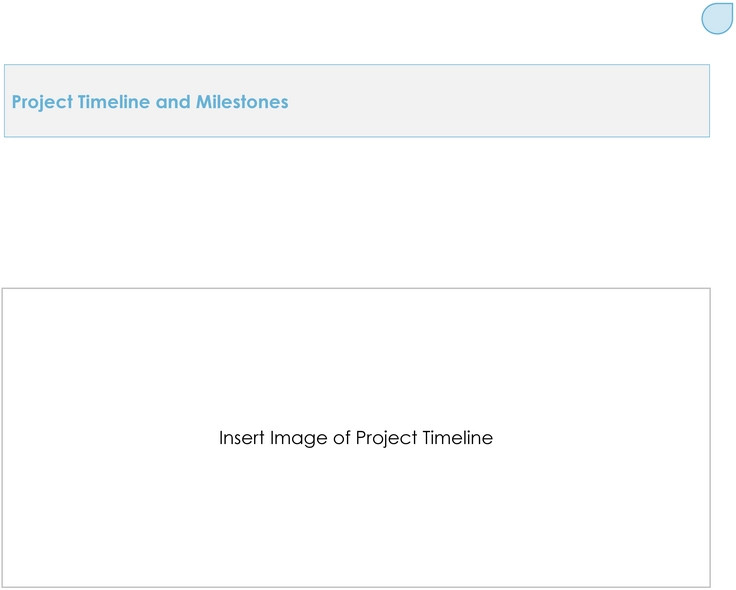The width and height of the screenshot is (736, 590).
Task: Click the top border of image placeholder box
Action: (356, 288)
